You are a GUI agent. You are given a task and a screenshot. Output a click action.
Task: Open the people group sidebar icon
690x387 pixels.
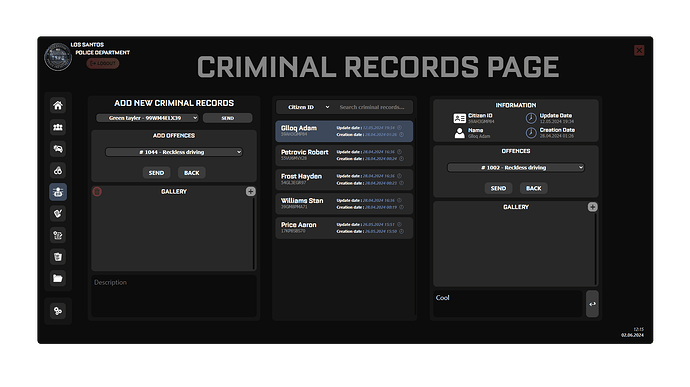pos(58,127)
